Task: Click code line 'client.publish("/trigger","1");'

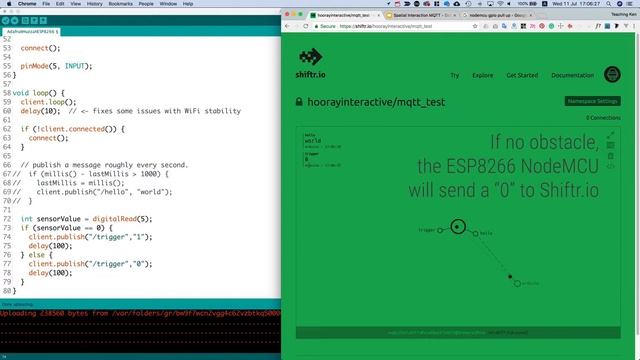Action: pos(90,237)
